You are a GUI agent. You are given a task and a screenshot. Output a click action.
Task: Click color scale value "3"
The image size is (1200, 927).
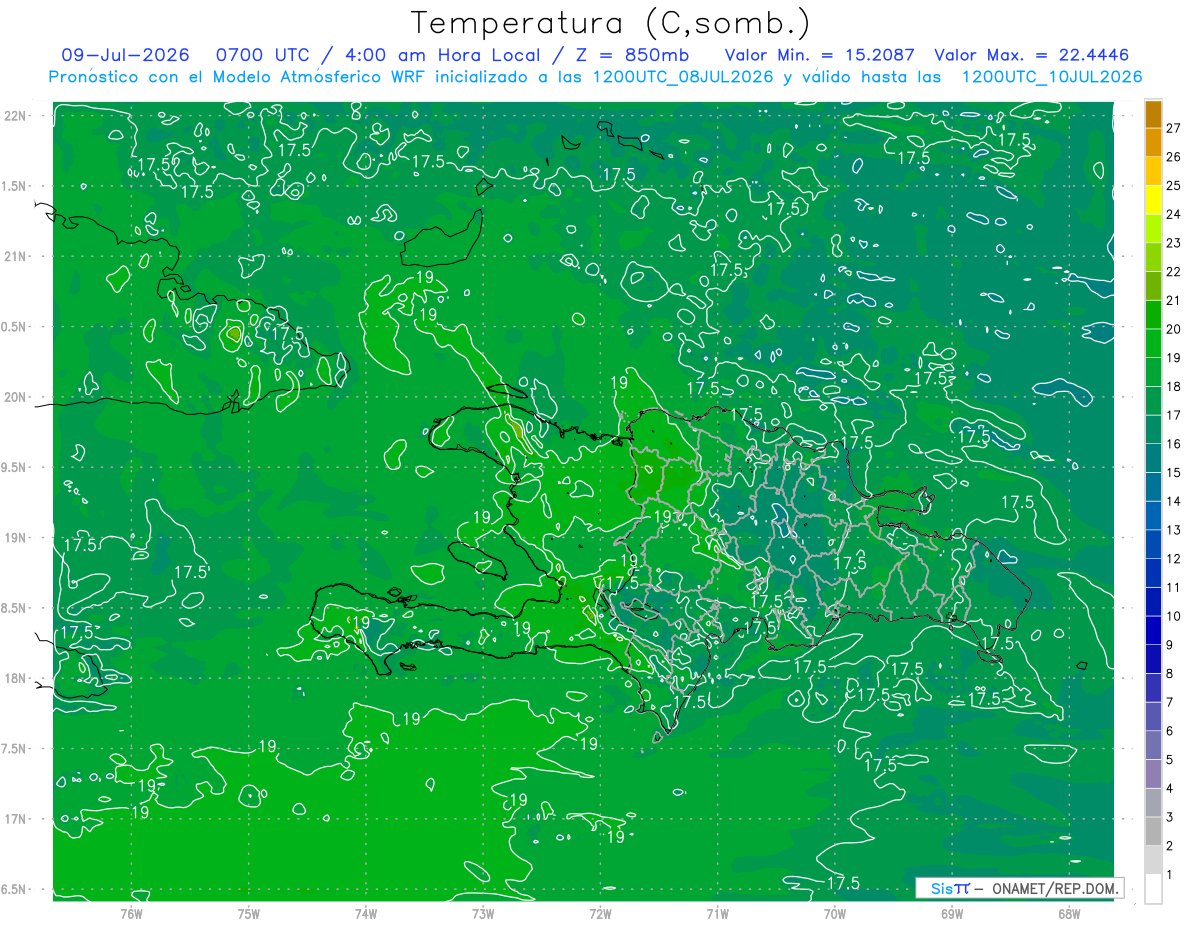pos(1172,818)
